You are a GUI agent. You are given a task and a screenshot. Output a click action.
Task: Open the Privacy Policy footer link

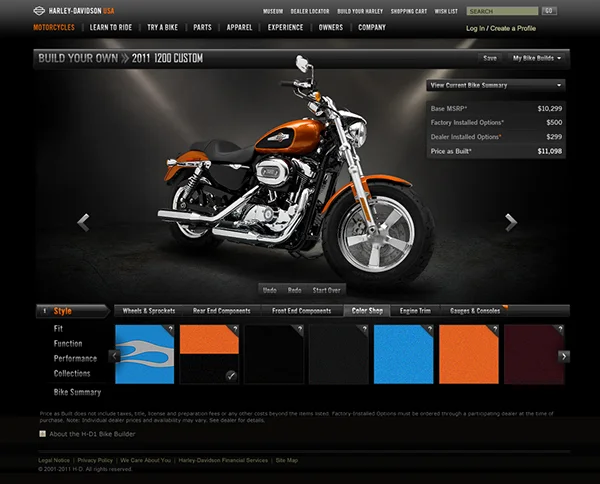point(95,460)
